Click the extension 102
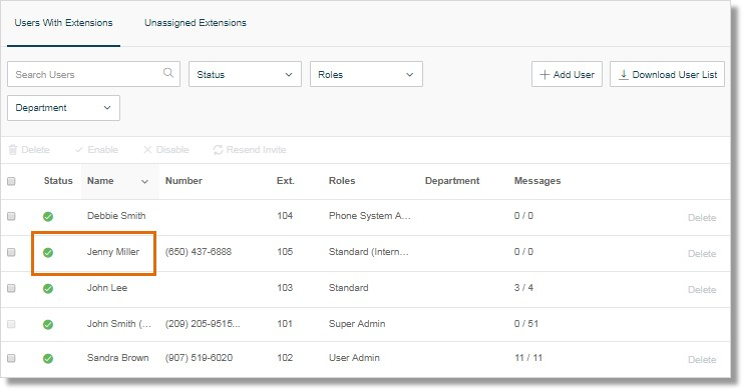745x392 pixels. click(285, 358)
